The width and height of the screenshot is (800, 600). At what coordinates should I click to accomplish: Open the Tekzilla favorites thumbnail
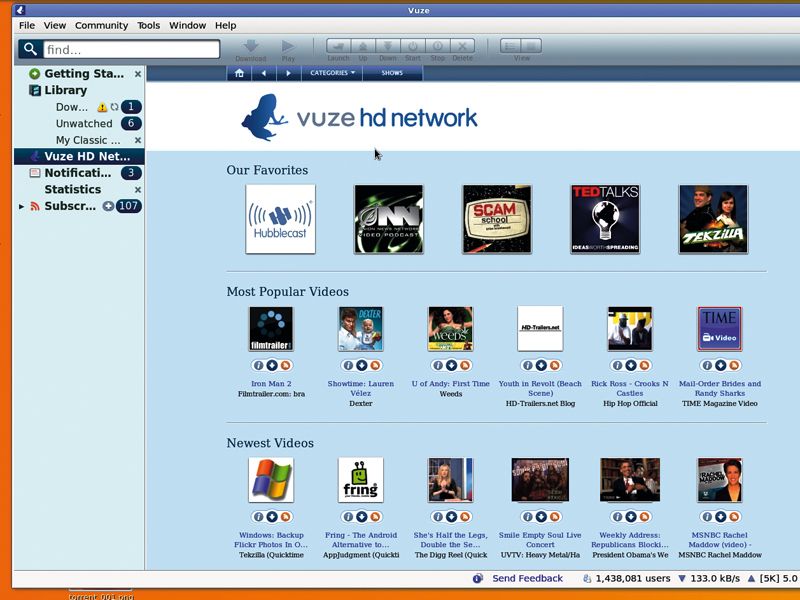[x=713, y=219]
